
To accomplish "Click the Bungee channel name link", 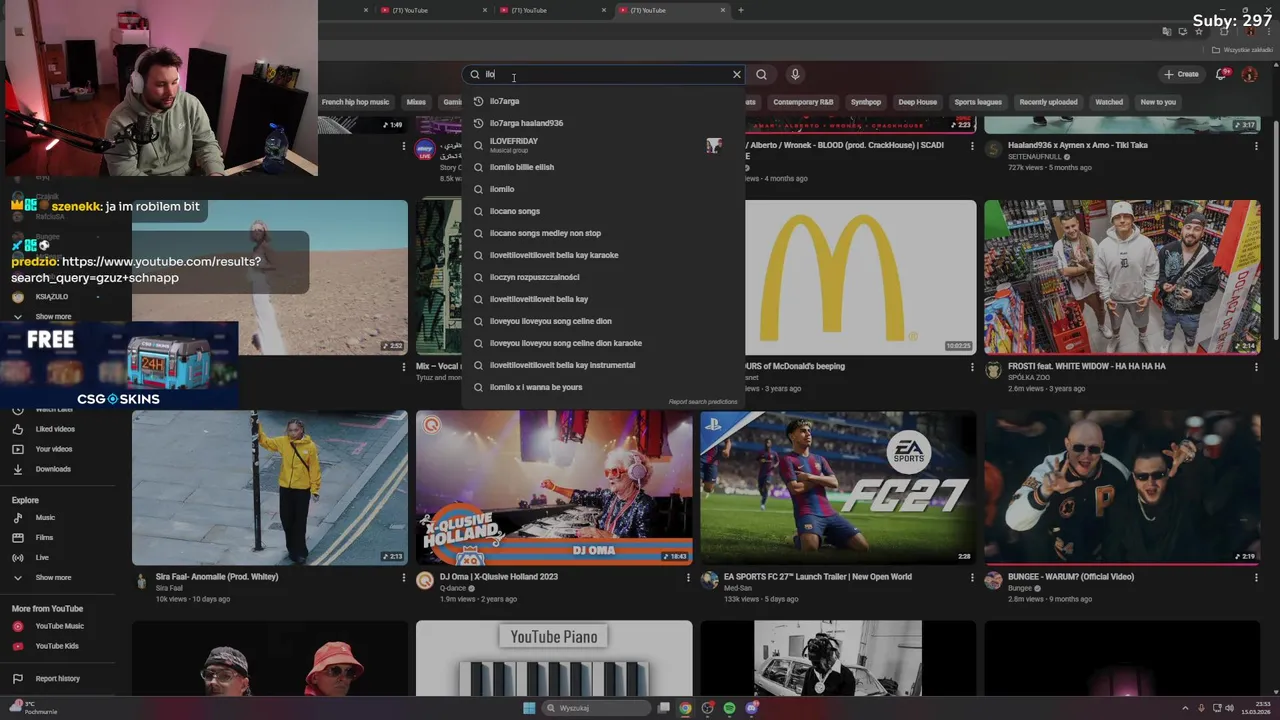I will [x=1022, y=588].
